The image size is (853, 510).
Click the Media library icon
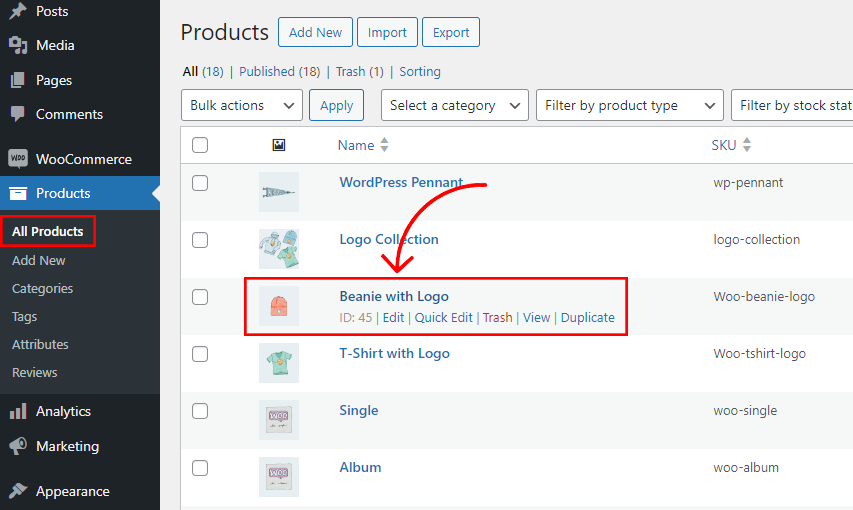(18, 45)
